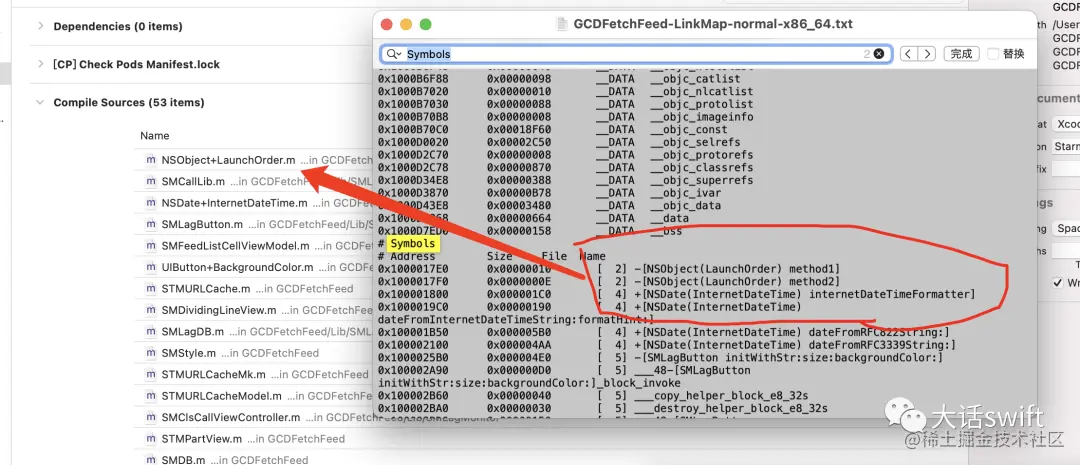Click the __objc_const text line
Viewport: 1080px width, 465px height.
552,130
